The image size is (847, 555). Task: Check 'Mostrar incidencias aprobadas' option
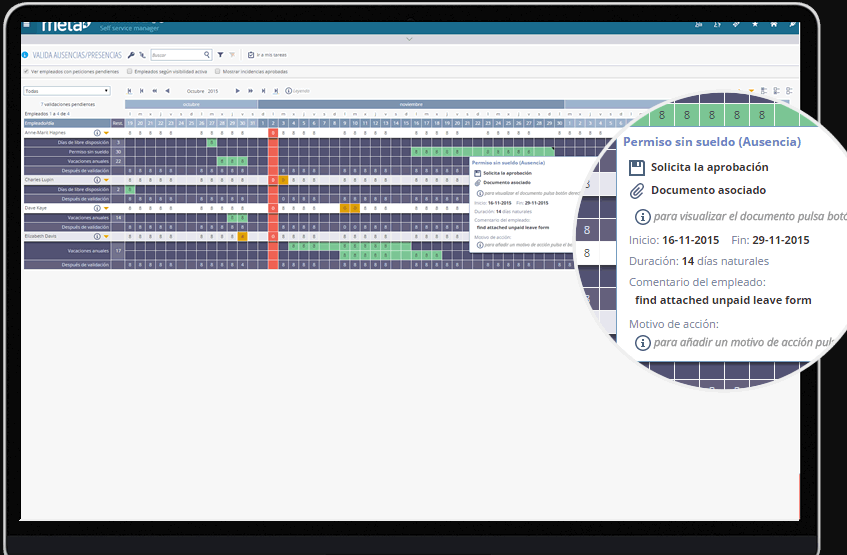218,72
